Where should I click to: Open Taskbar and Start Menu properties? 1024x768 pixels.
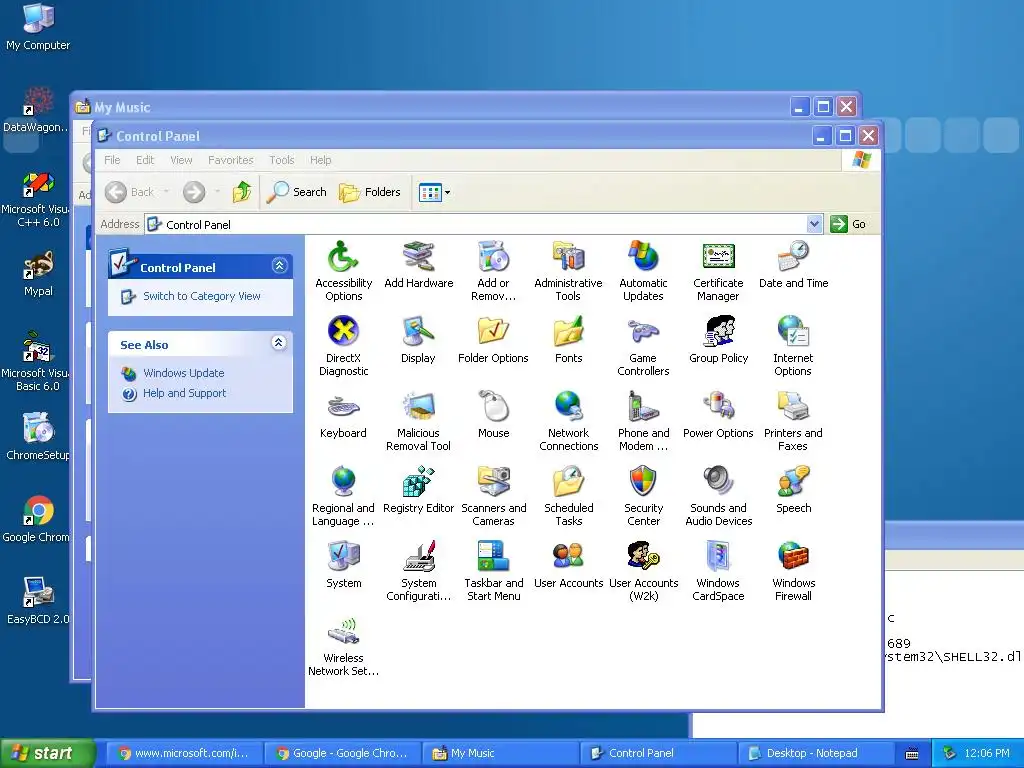(494, 571)
